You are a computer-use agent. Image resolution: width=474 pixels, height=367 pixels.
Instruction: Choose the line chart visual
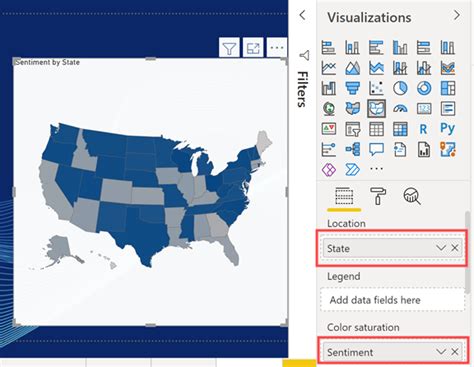329,68
